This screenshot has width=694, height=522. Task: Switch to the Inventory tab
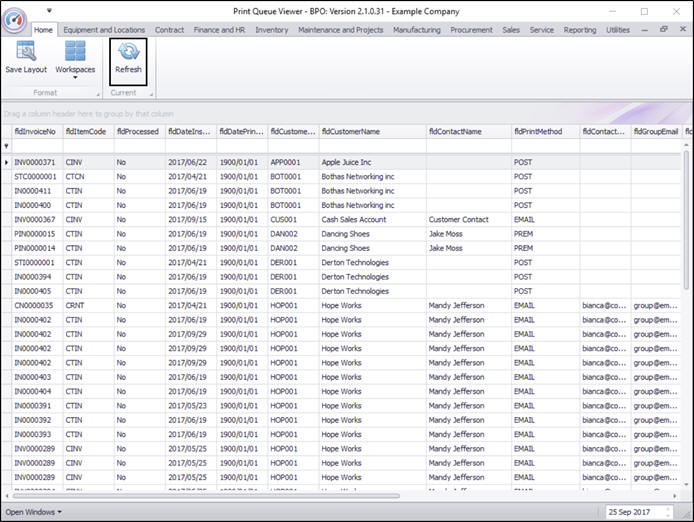pos(271,30)
